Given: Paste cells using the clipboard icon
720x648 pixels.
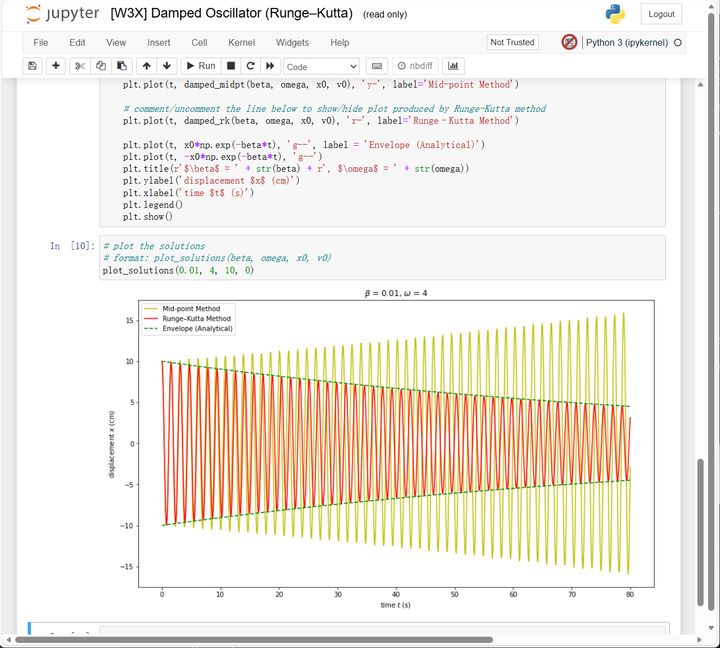Looking at the screenshot, I should tap(121, 66).
